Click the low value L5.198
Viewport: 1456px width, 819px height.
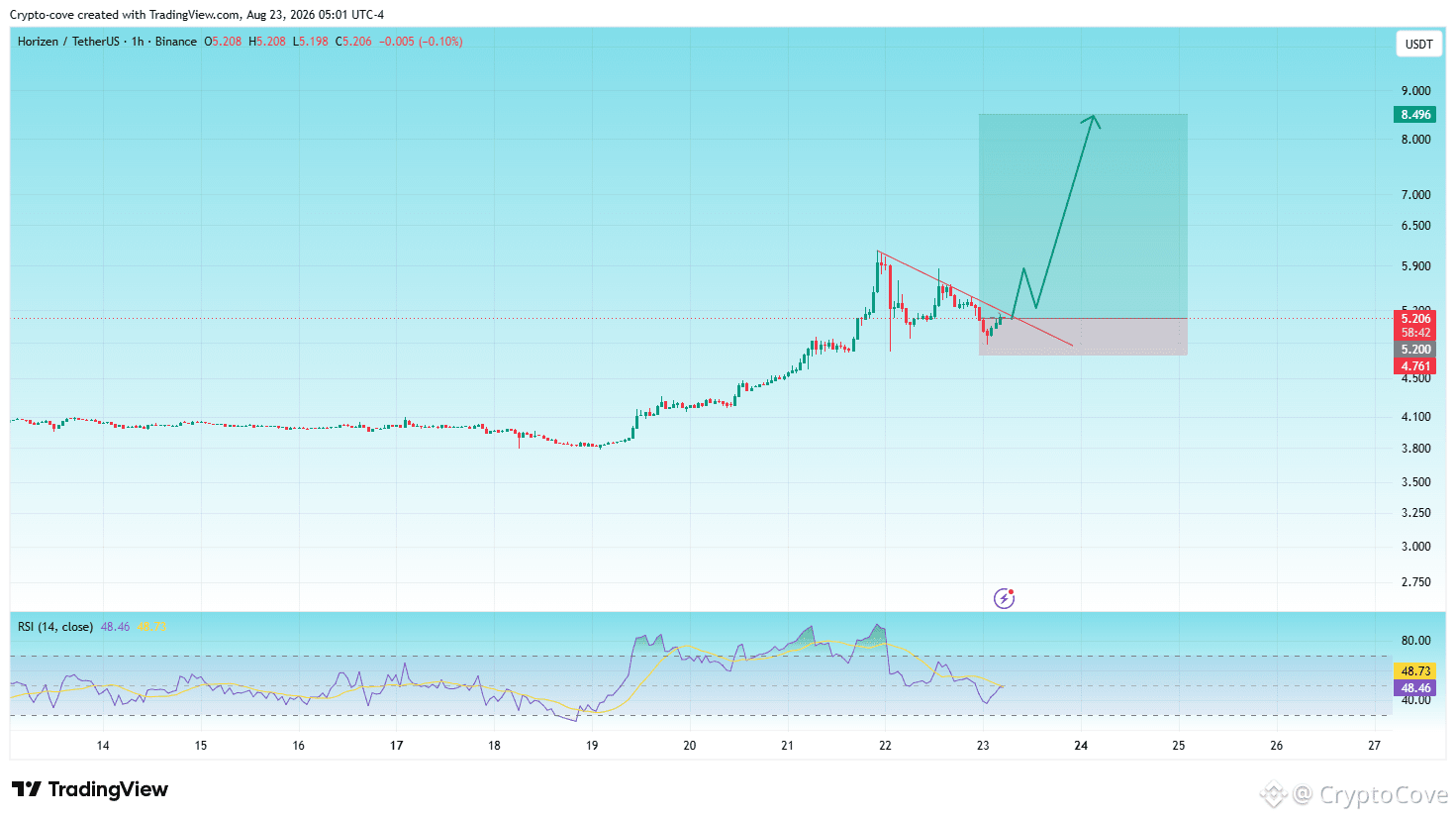click(x=311, y=42)
